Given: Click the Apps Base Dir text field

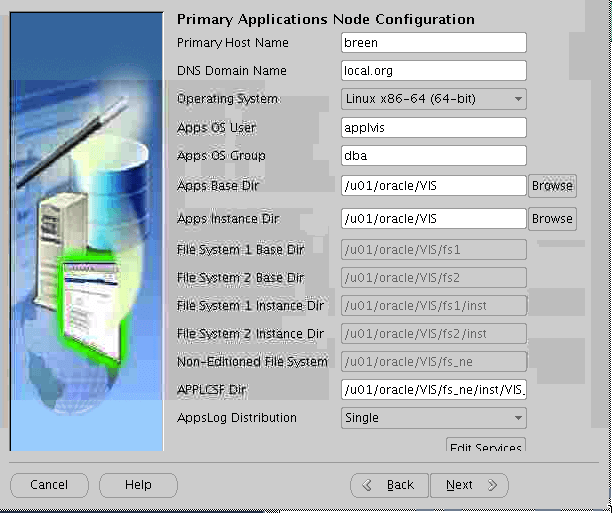Looking at the screenshot, I should 433,185.
